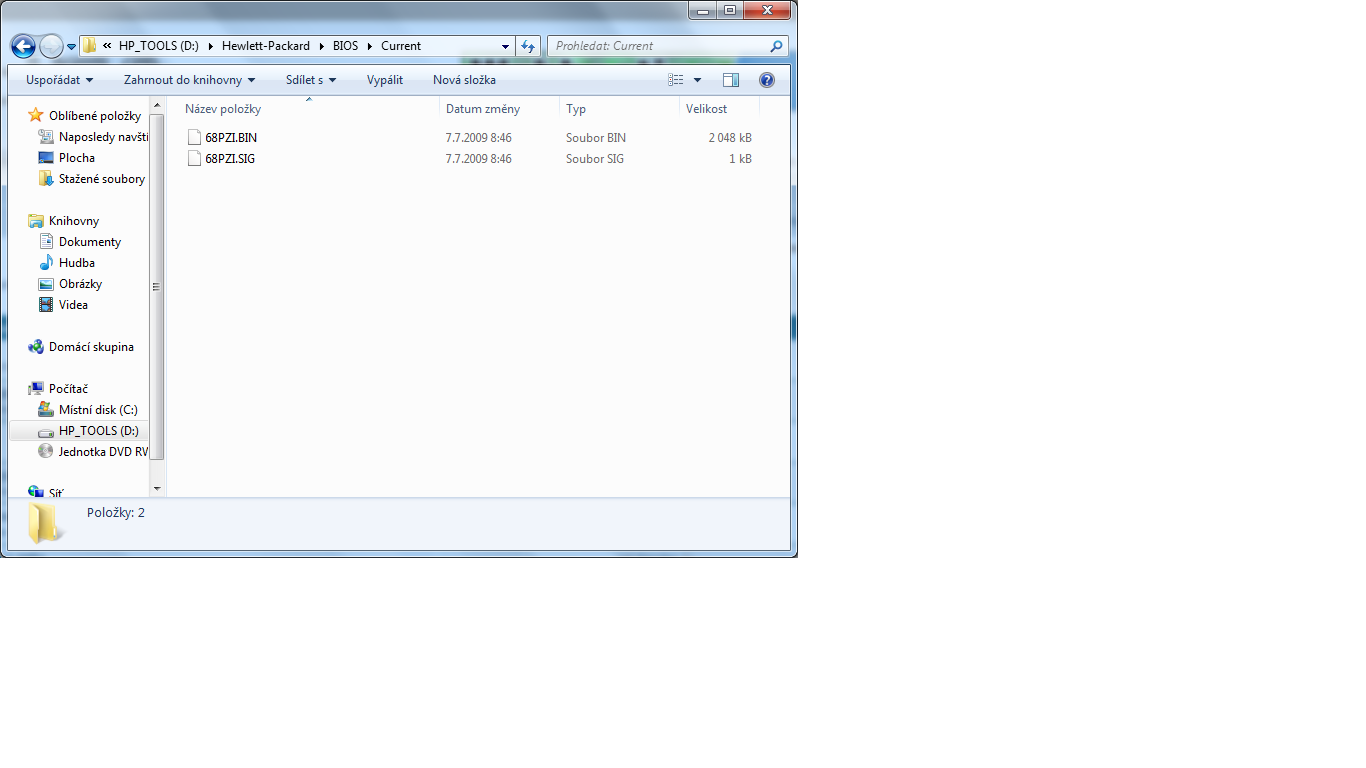Open the Sdílet s menu
The width and height of the screenshot is (1366, 768).
[311, 80]
